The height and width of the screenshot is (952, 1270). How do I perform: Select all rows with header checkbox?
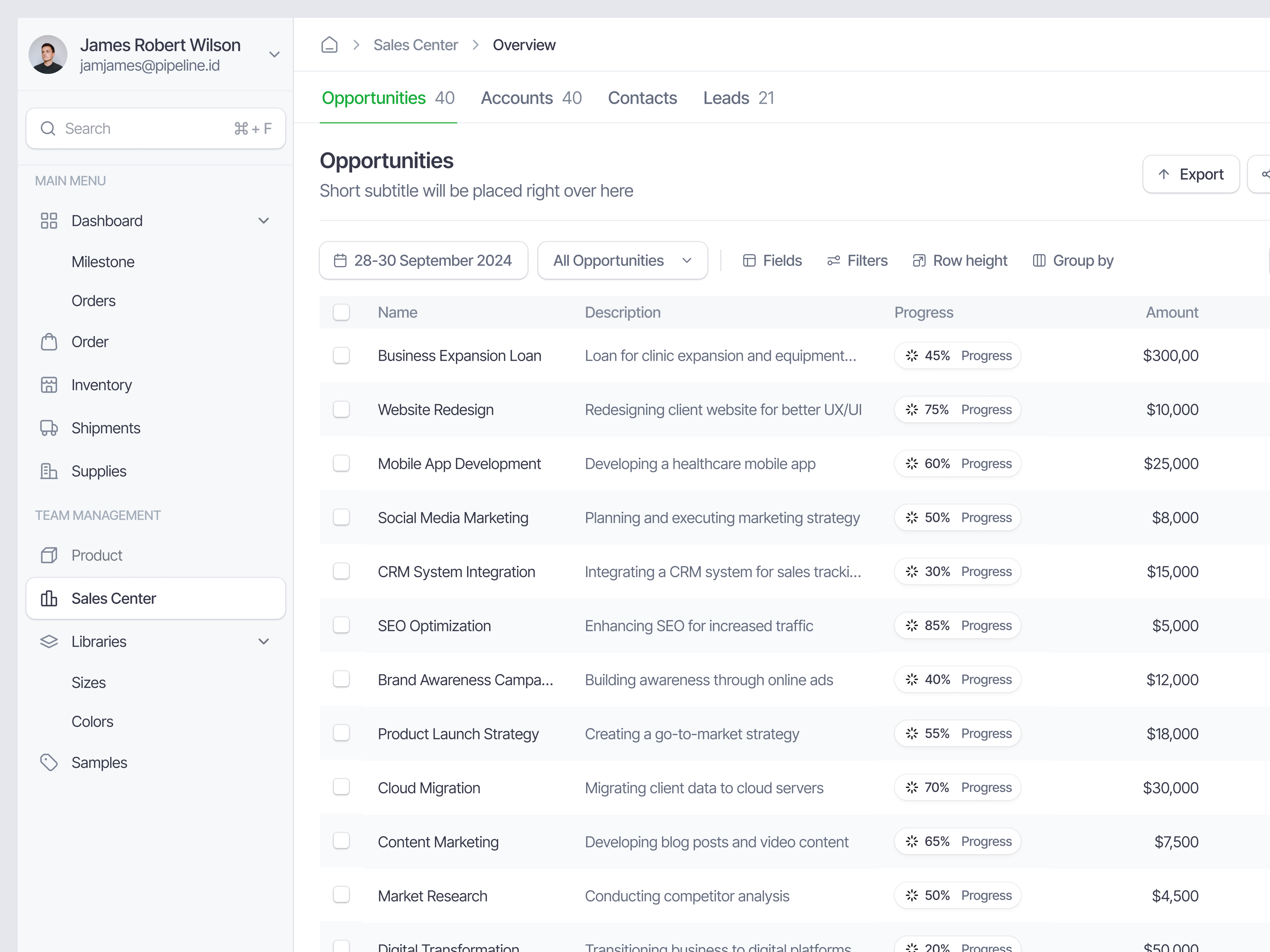pos(341,312)
